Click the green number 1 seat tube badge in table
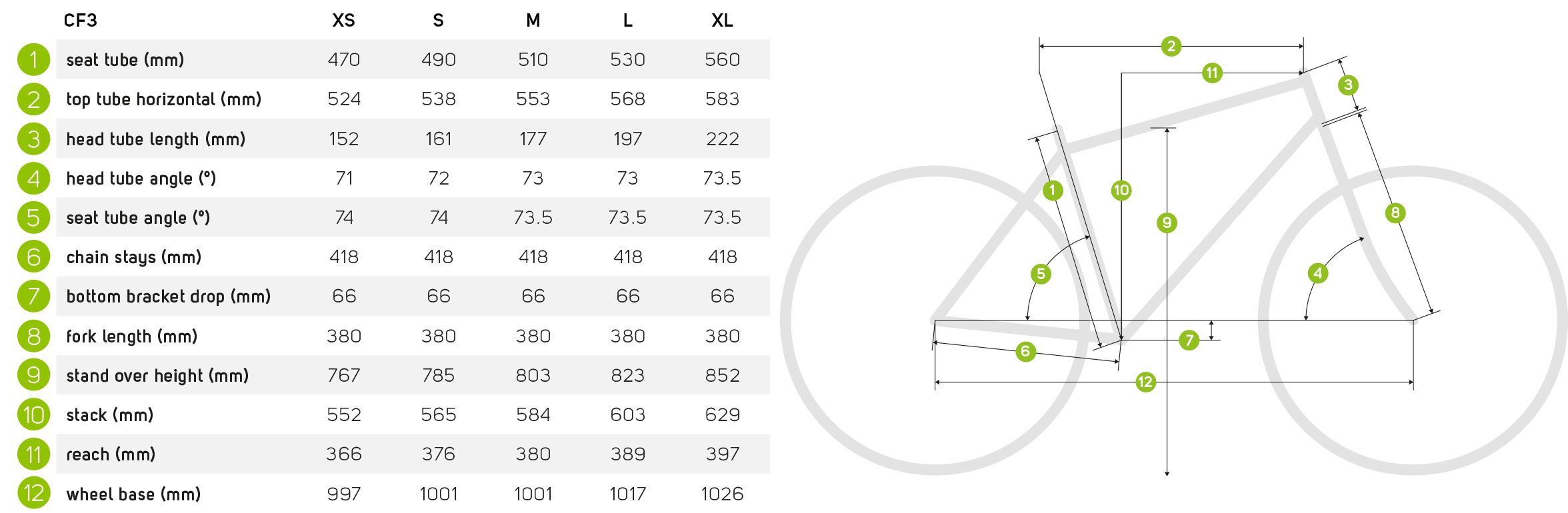This screenshot has height=513, width=1568. (33, 59)
